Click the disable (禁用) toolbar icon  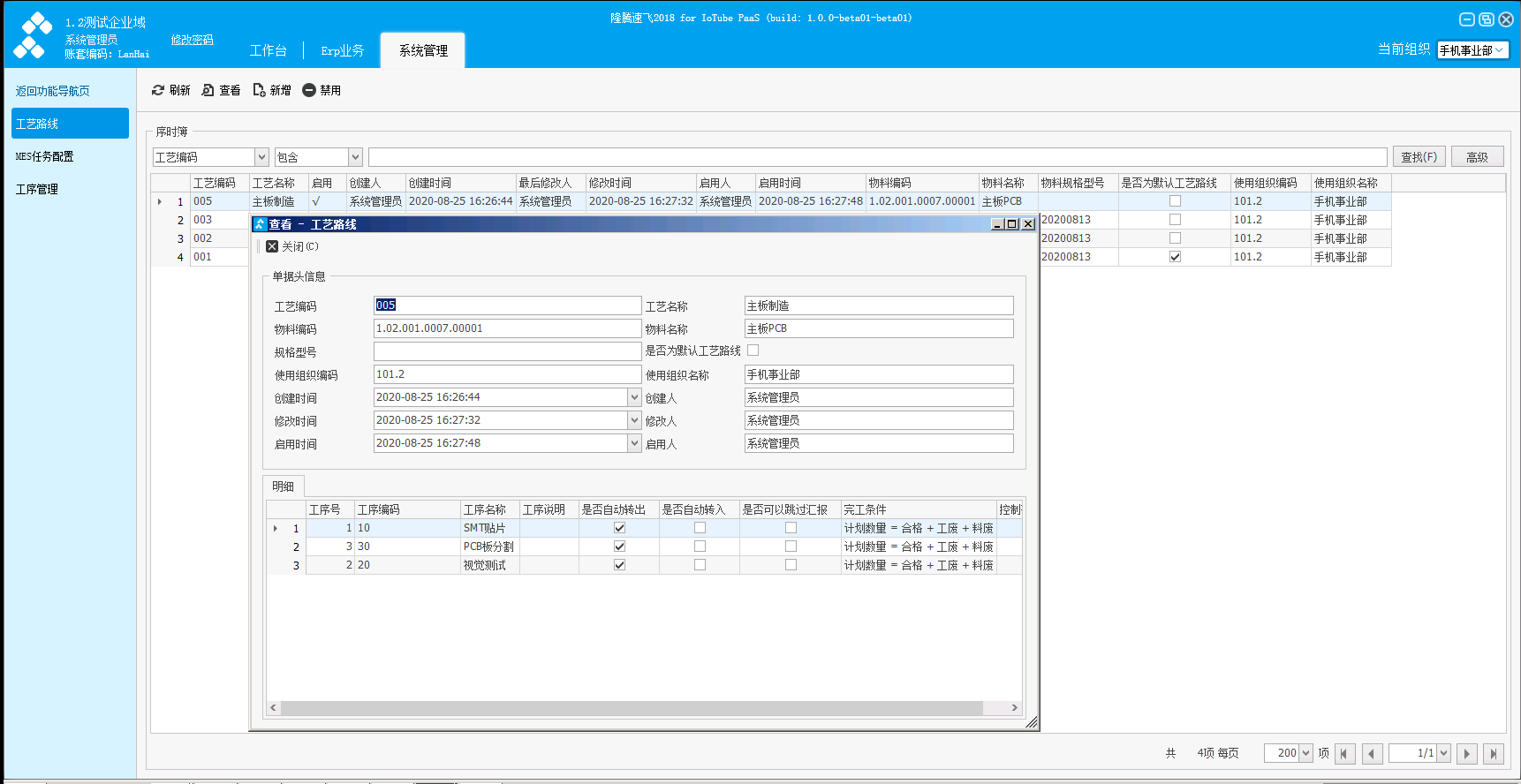pyautogui.click(x=309, y=90)
